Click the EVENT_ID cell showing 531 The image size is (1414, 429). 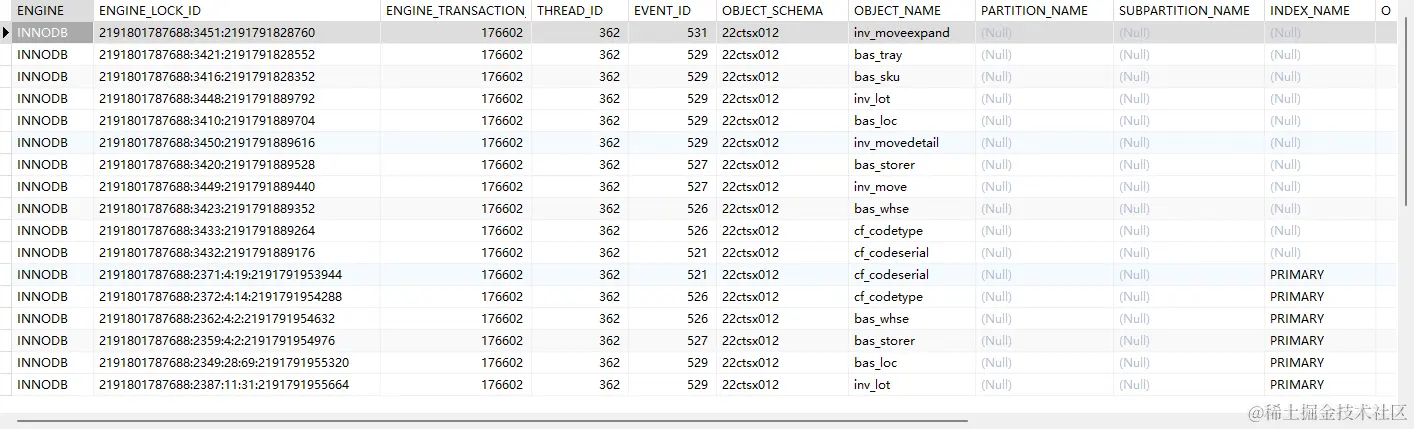coord(672,33)
